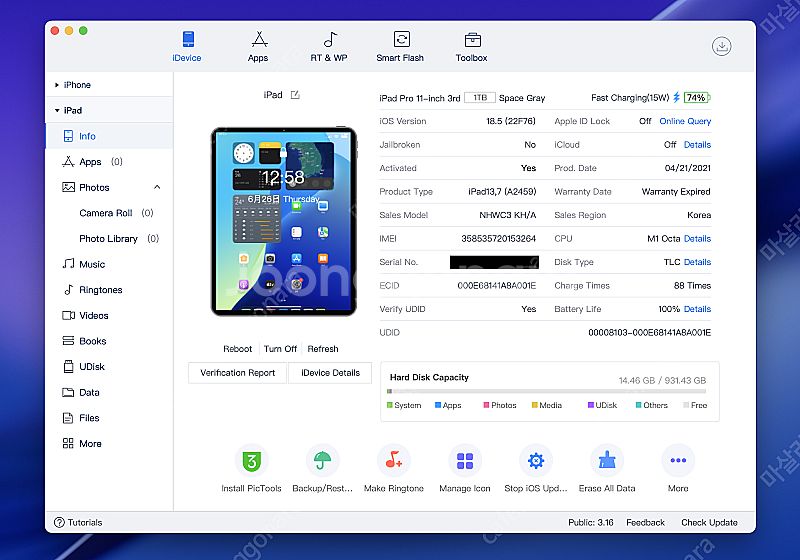800x560 pixels.
Task: Refresh the device info
Action: tap(323, 349)
